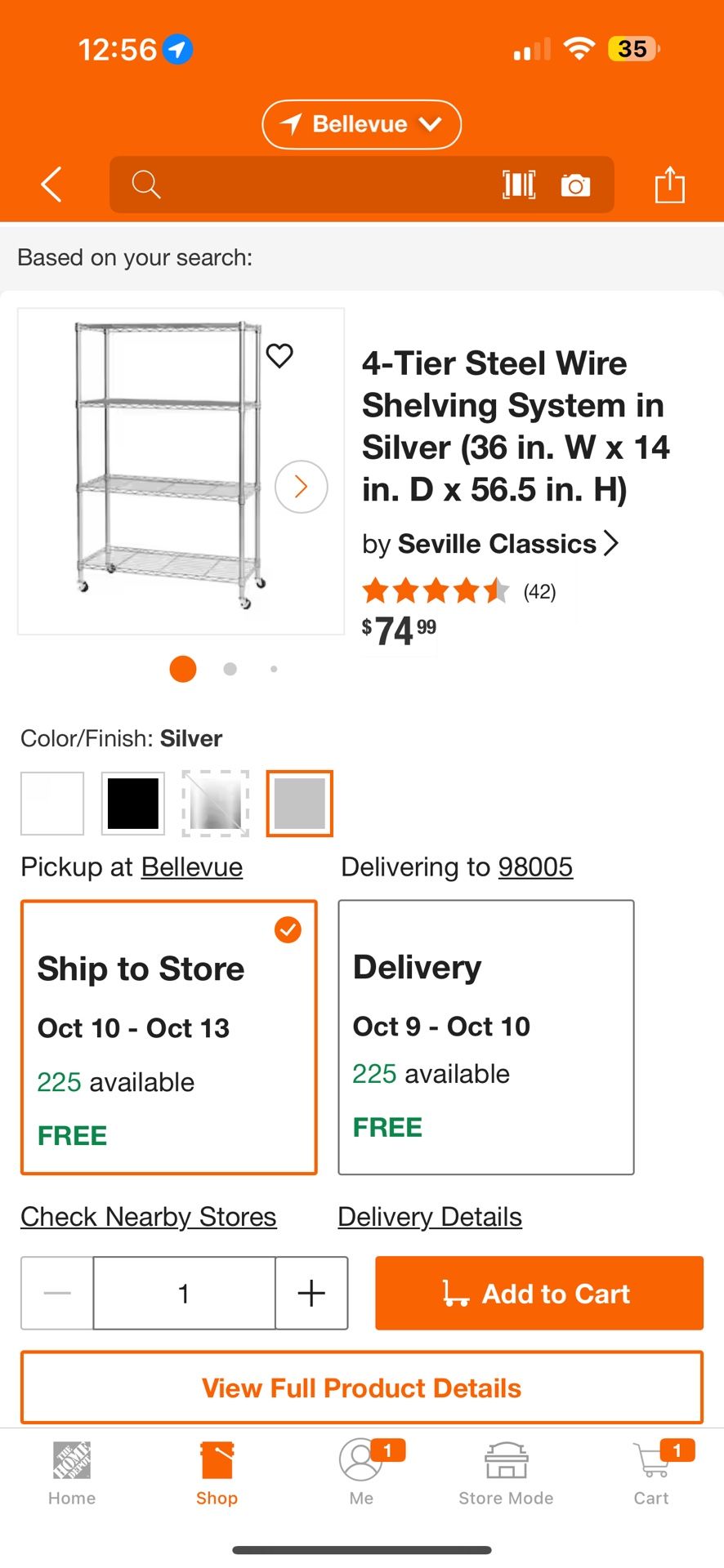Tap the back arrow icon
Image resolution: width=724 pixels, height=1568 pixels.
click(51, 185)
